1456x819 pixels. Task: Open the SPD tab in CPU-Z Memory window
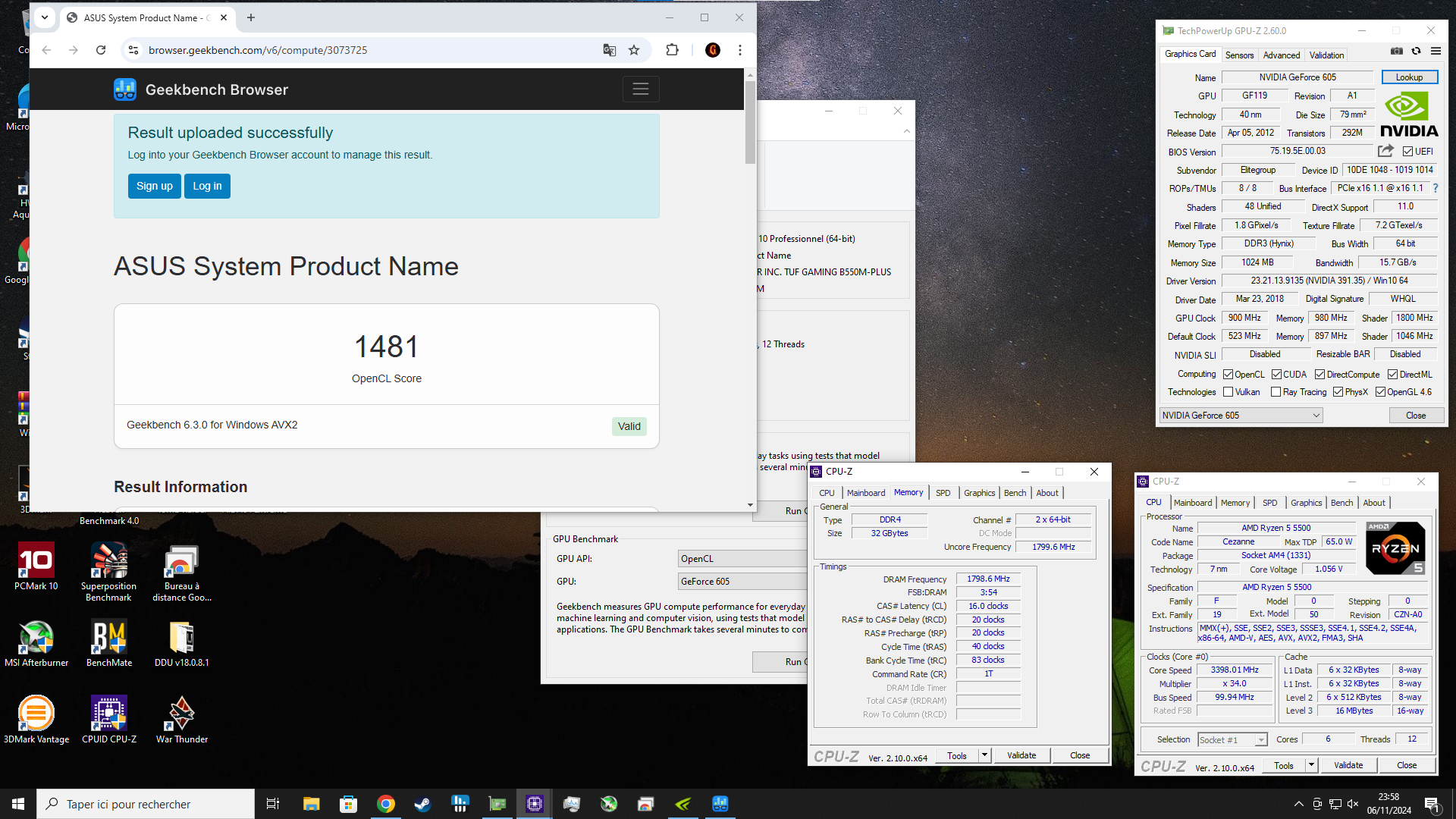[943, 493]
